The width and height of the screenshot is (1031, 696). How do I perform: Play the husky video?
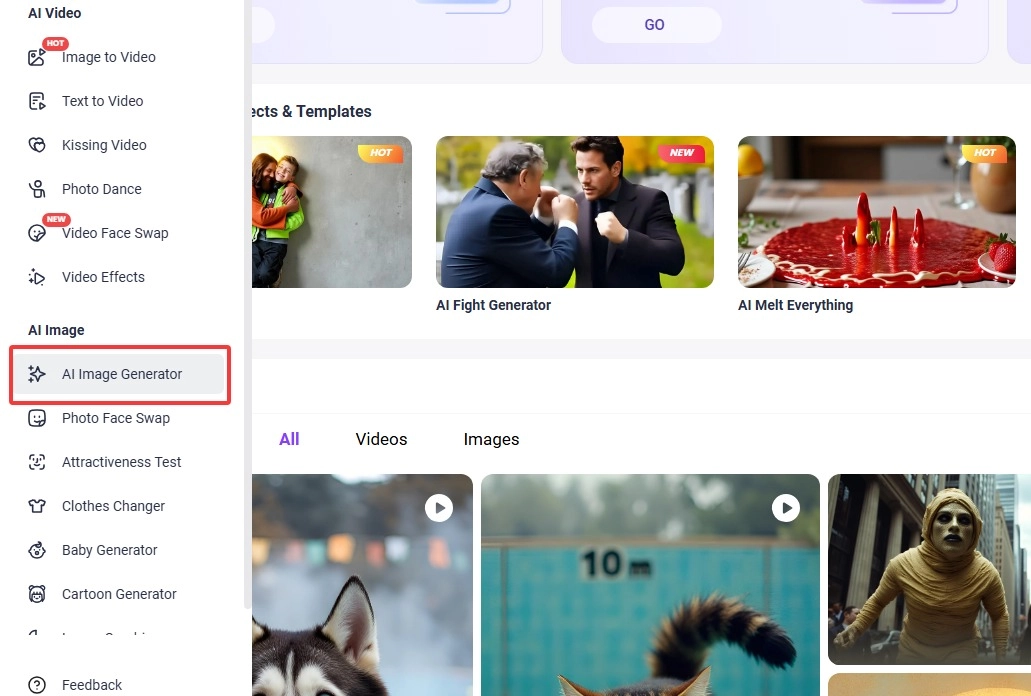(438, 508)
